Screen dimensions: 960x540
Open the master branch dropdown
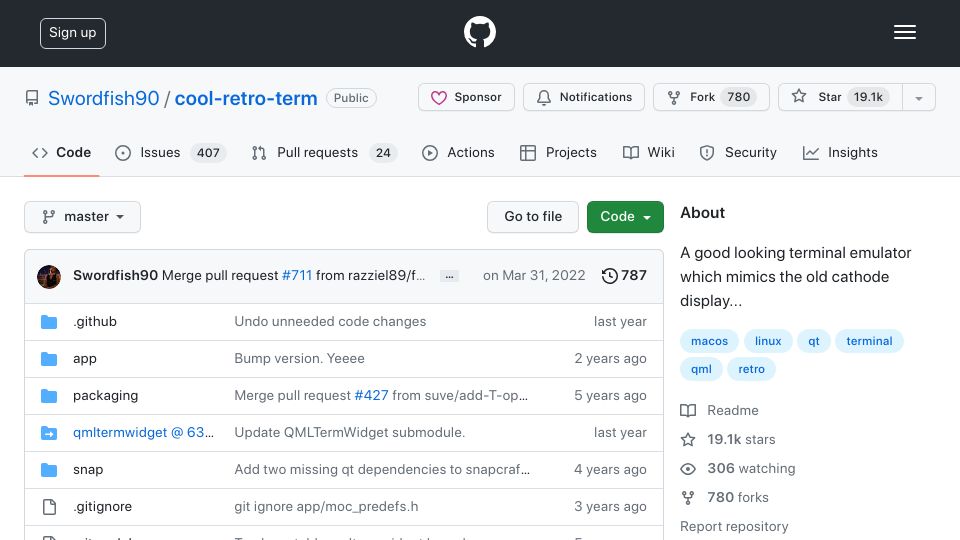(x=83, y=217)
